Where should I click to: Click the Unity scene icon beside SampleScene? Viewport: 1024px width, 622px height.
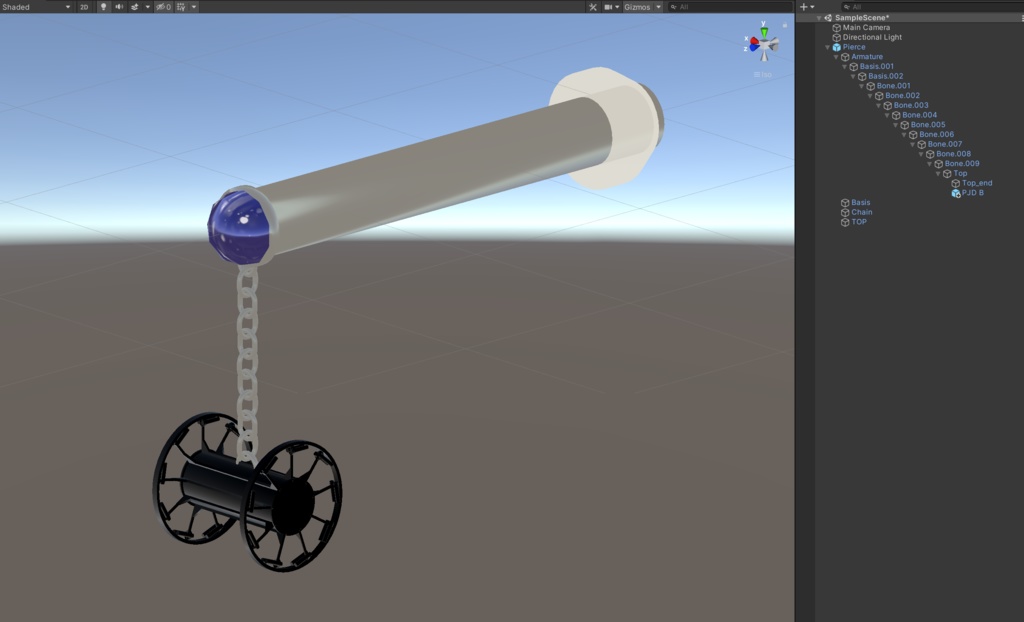click(828, 18)
